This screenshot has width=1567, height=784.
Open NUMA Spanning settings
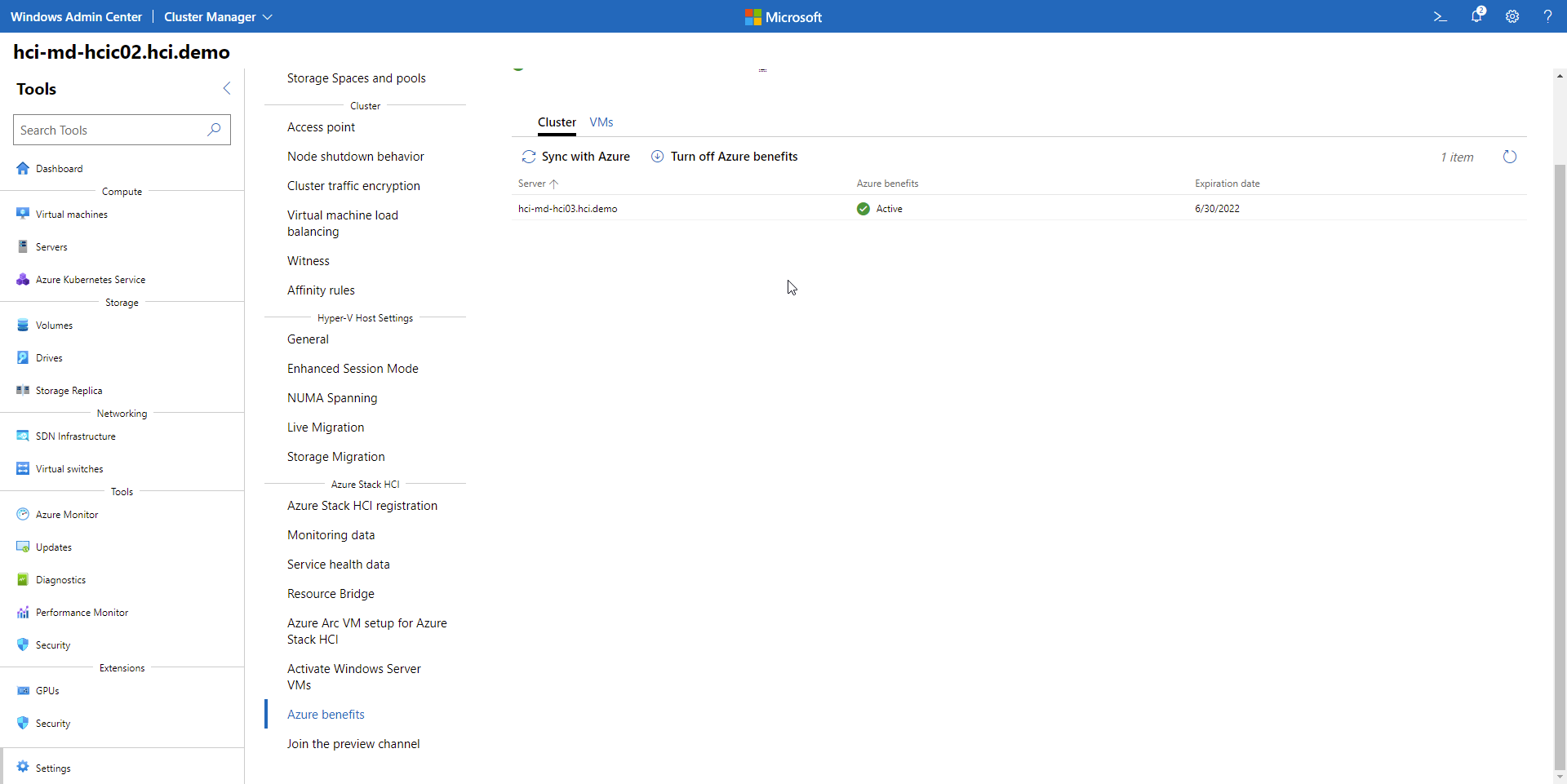click(332, 398)
